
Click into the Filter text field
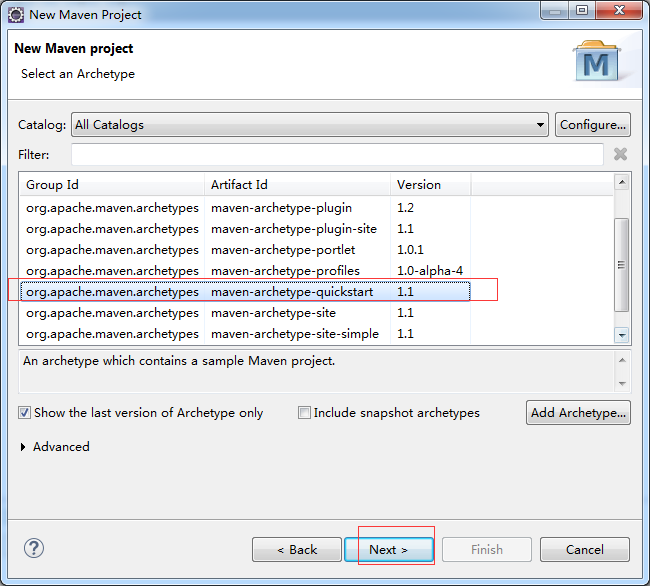[337, 155]
